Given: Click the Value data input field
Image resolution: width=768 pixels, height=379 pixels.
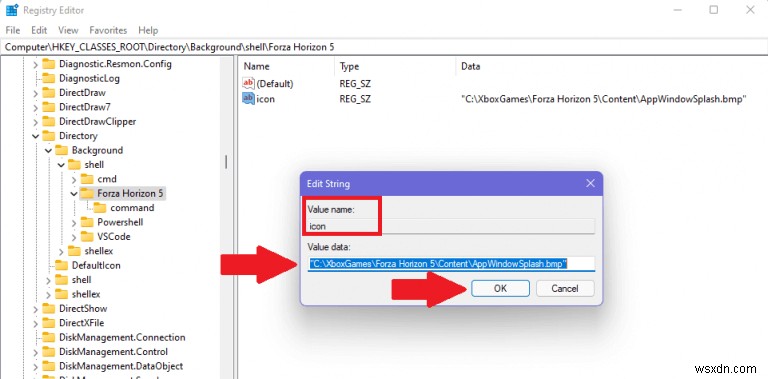Looking at the screenshot, I should pyautogui.click(x=451, y=263).
